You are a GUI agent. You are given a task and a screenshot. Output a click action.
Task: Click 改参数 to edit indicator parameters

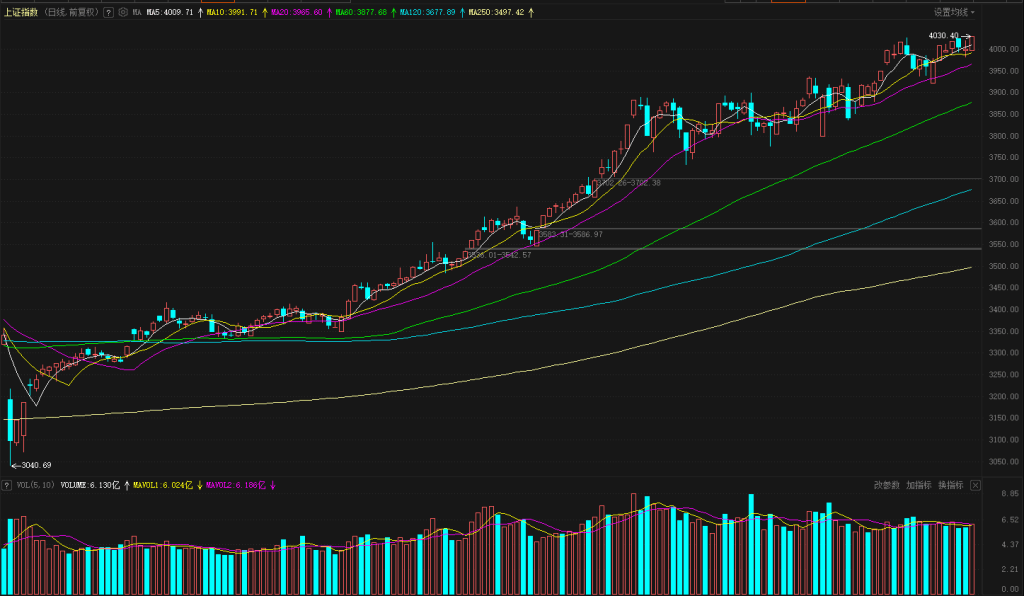886,485
